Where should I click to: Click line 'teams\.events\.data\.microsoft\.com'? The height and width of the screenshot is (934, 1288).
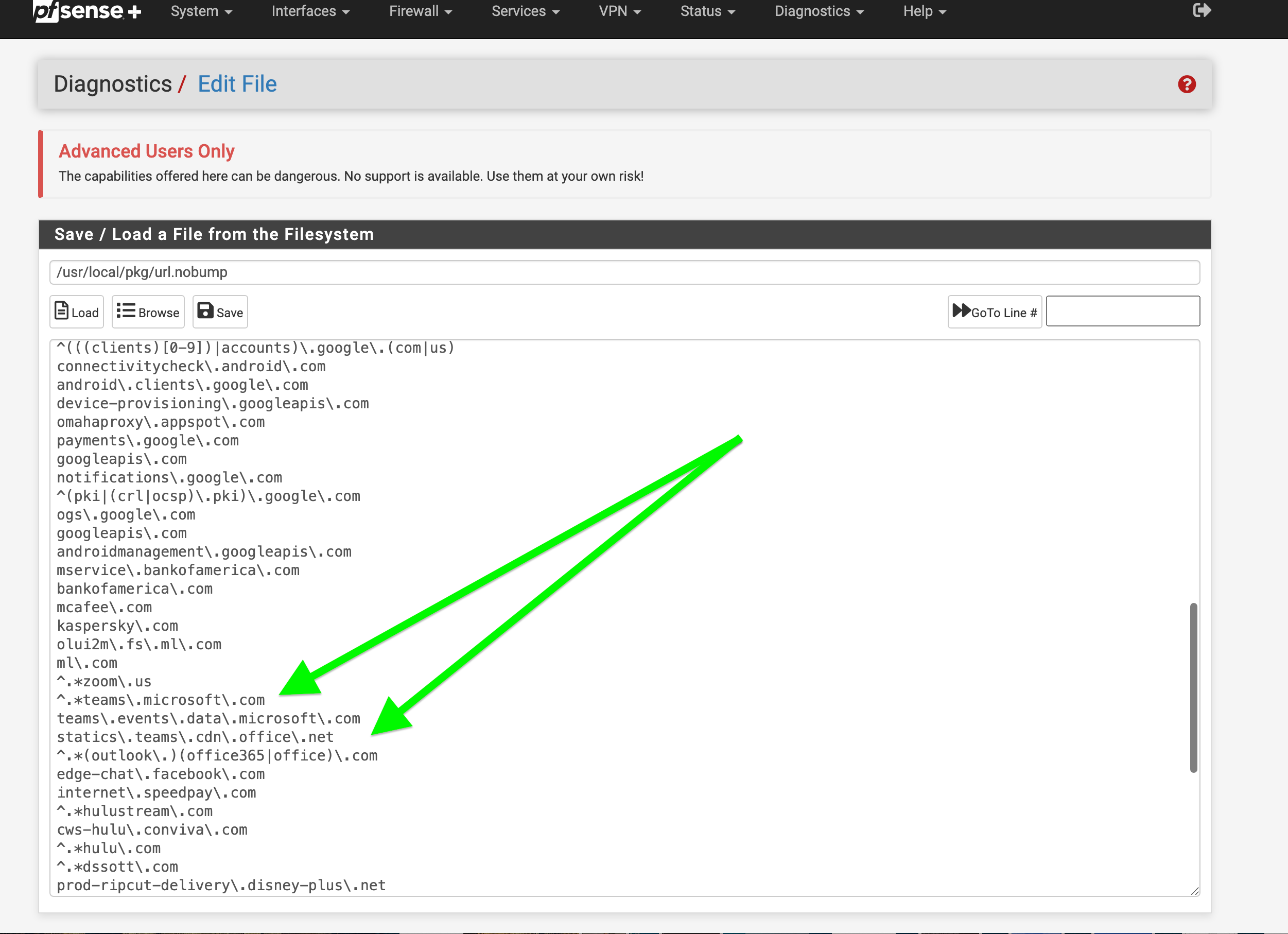(208, 719)
